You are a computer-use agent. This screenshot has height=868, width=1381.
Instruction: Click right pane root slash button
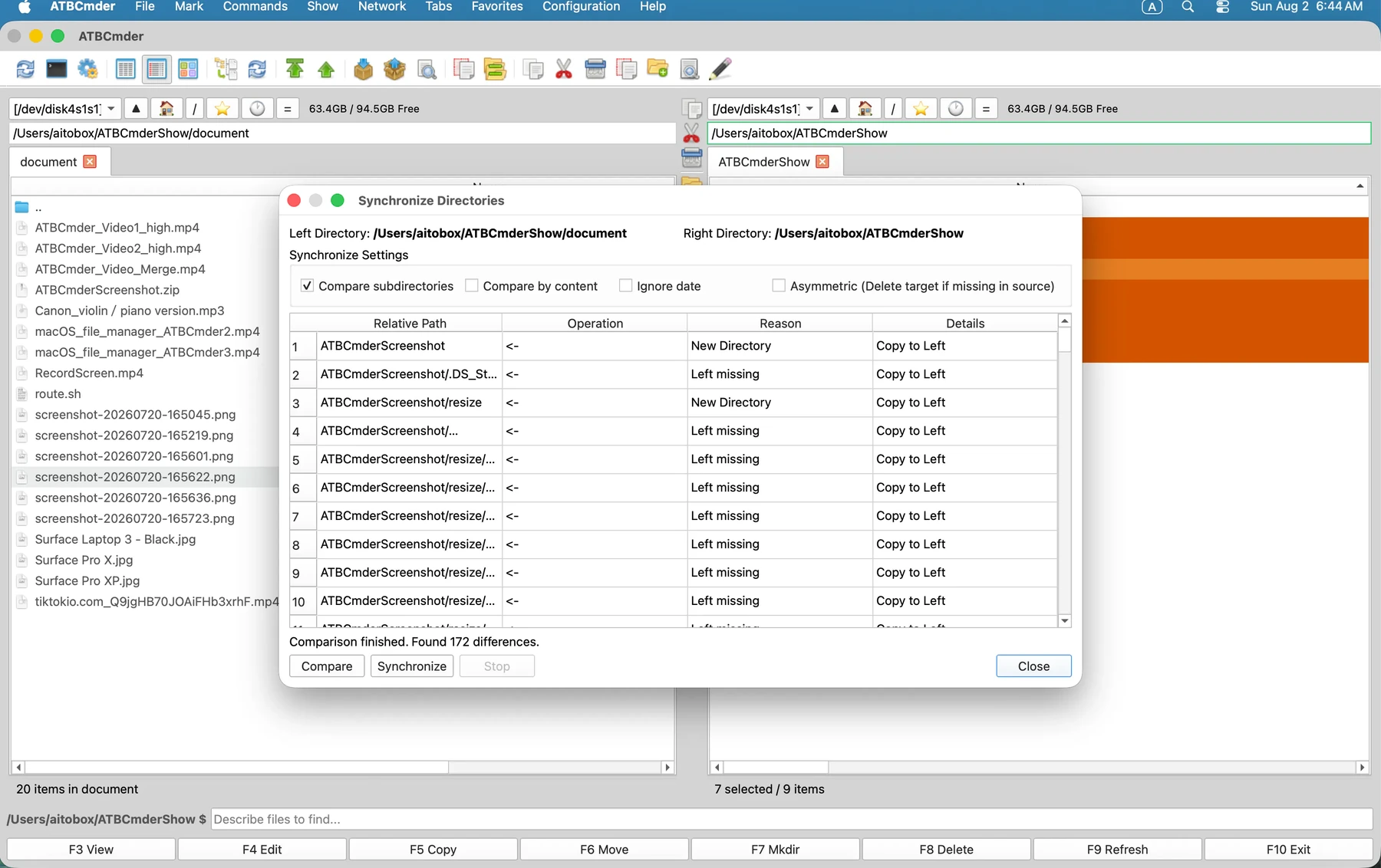tap(893, 109)
